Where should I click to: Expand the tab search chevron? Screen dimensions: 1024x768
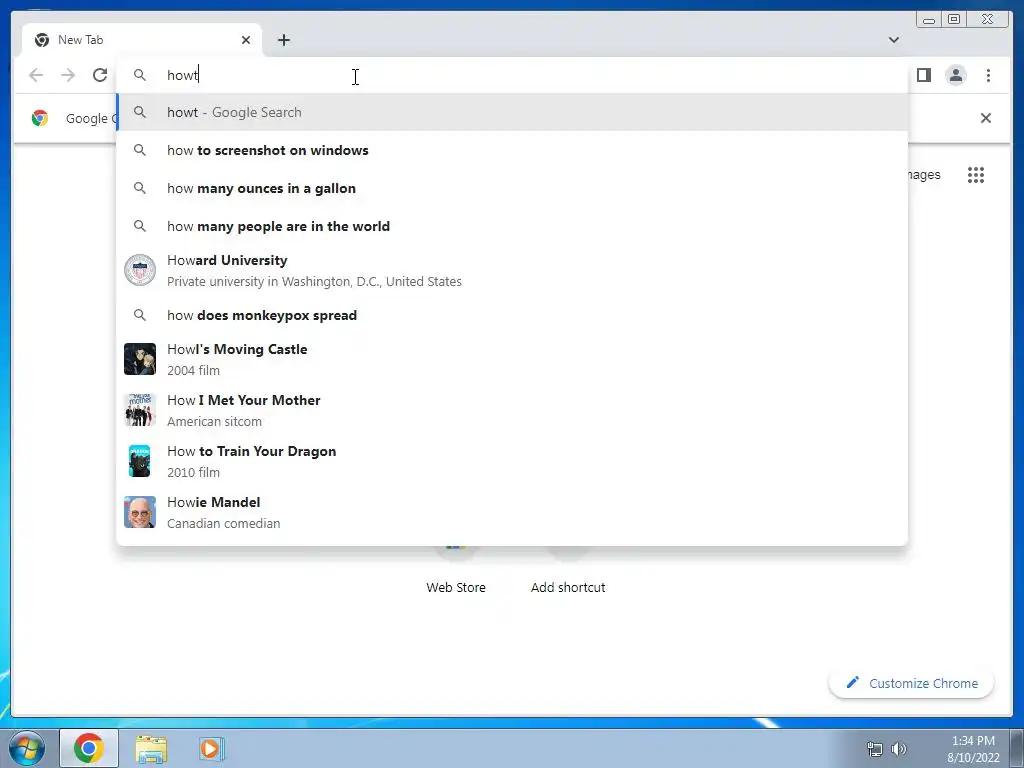(894, 40)
